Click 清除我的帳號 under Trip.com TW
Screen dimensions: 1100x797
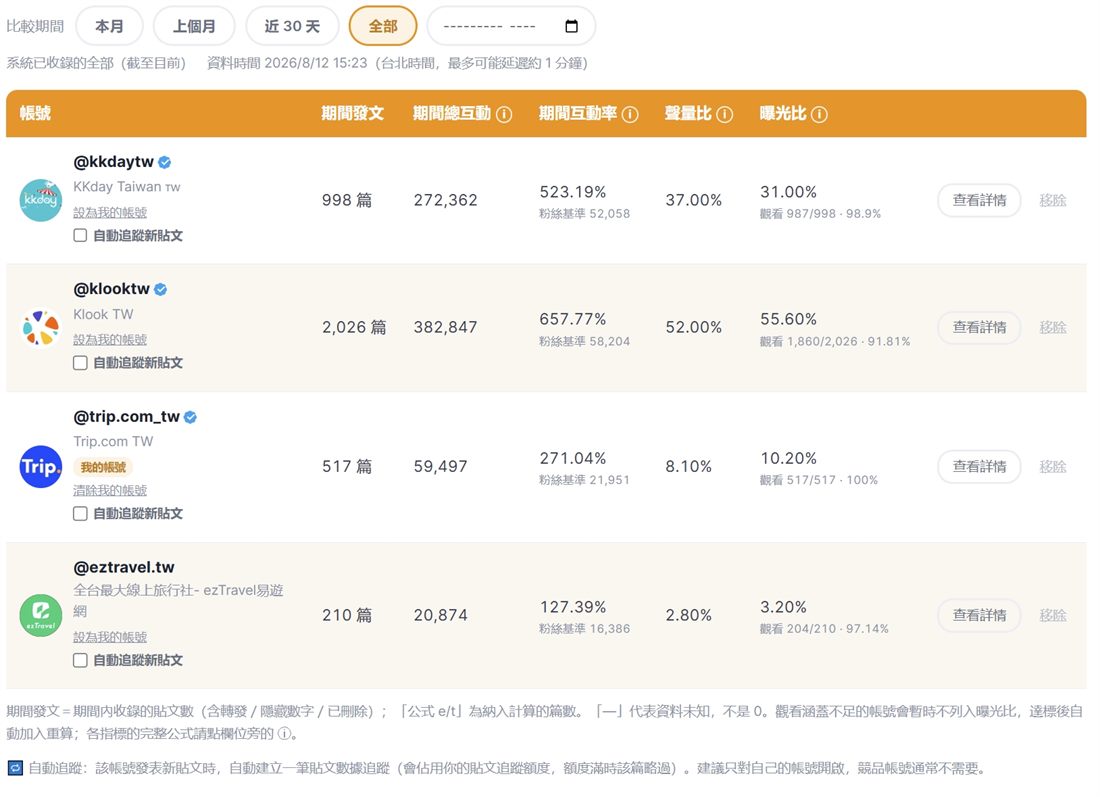pyautogui.click(x=110, y=490)
